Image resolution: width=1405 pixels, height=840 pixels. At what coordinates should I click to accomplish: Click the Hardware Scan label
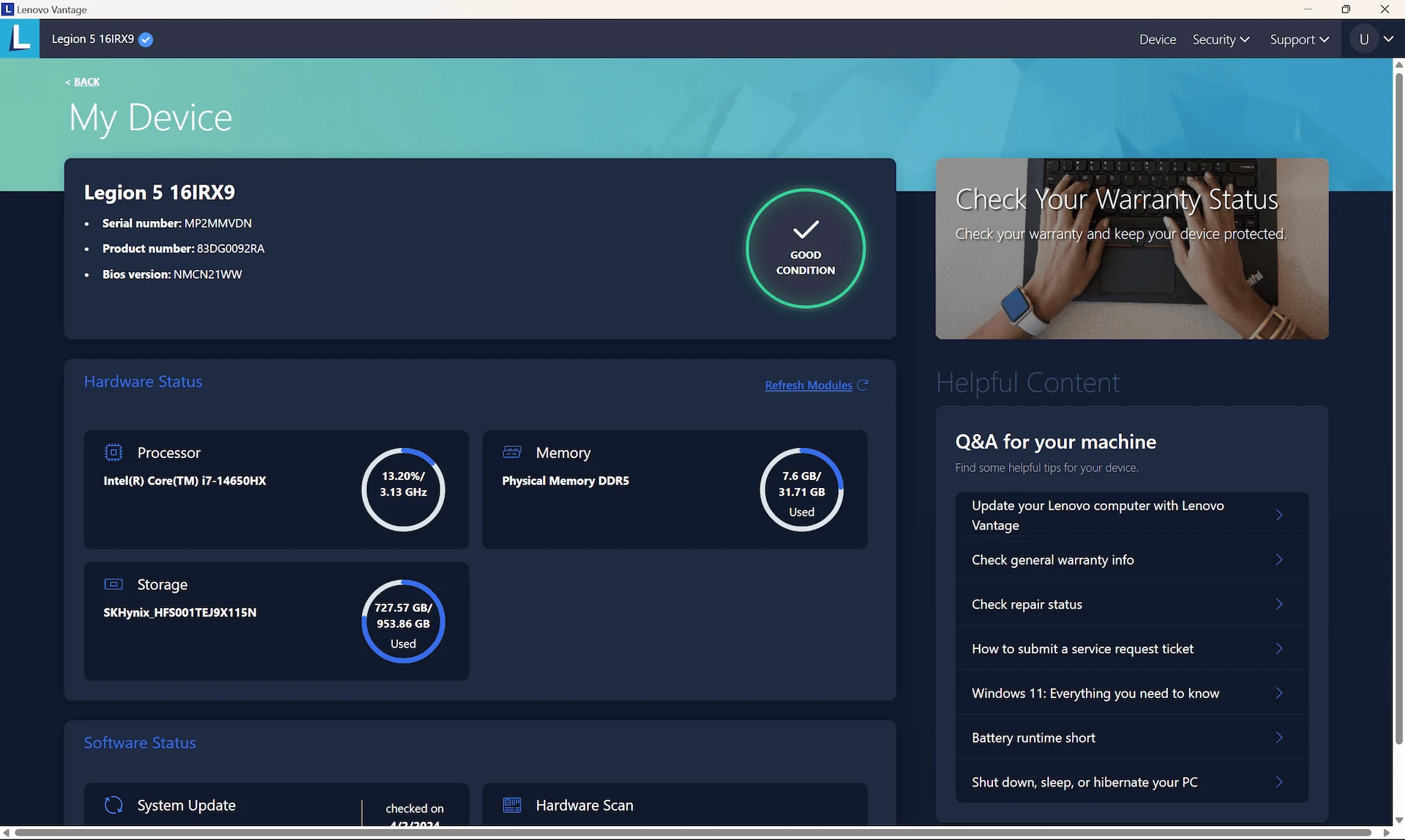point(585,805)
